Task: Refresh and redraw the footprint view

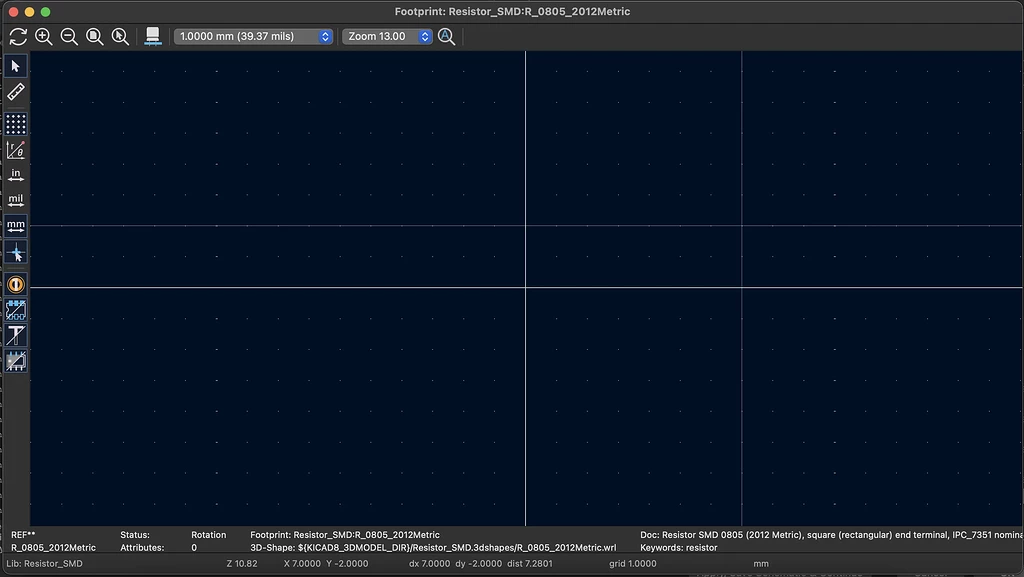Action: click(17, 36)
